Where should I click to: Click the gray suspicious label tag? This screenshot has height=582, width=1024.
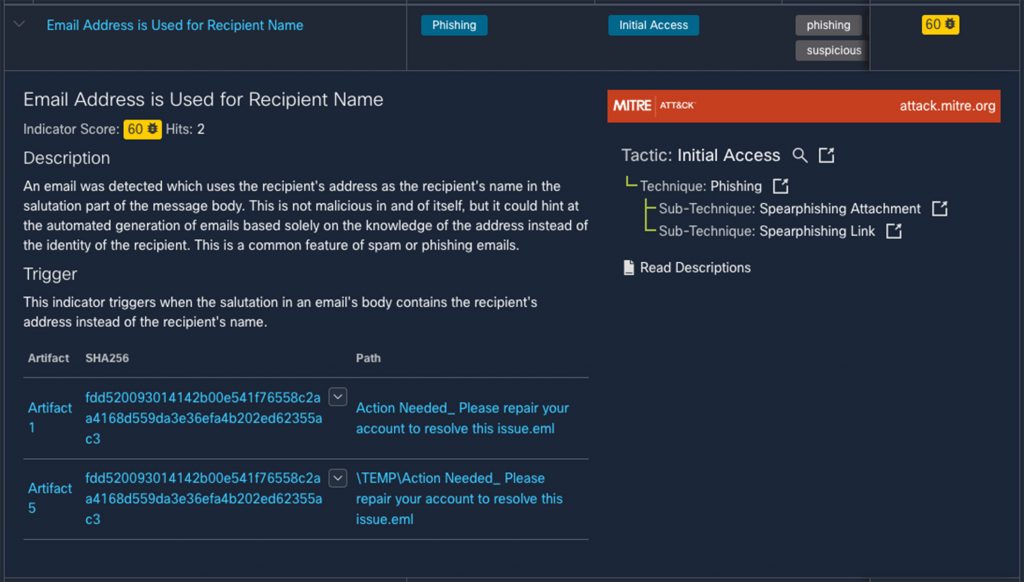[x=833, y=50]
